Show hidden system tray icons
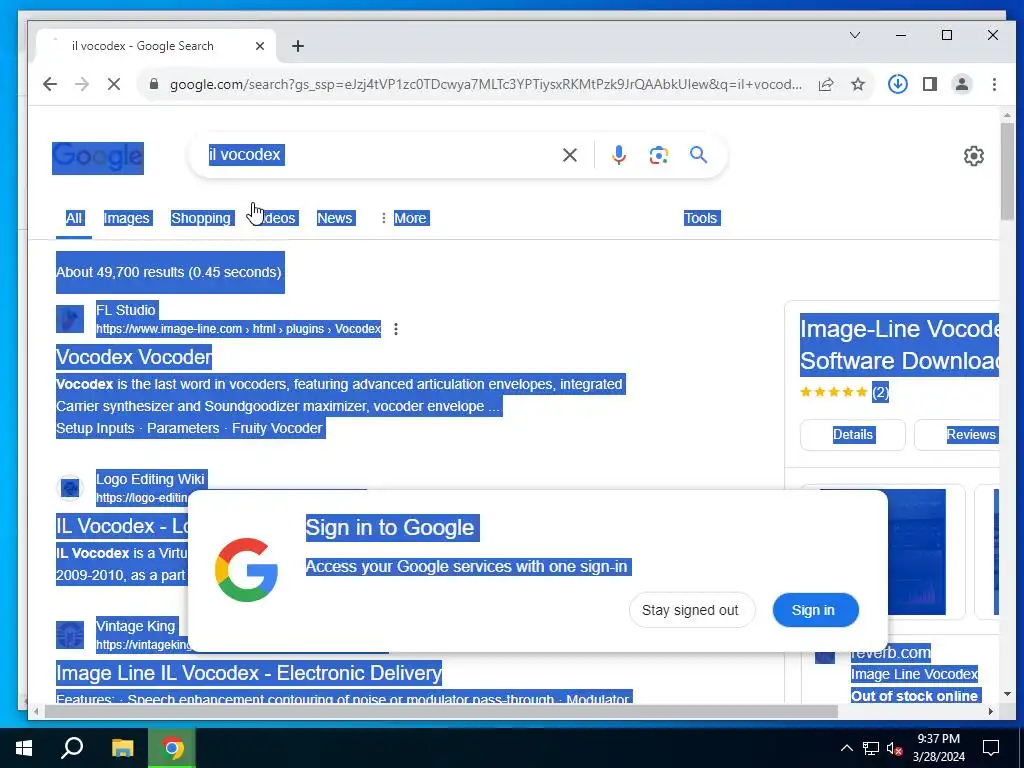1024x768 pixels. click(x=846, y=748)
